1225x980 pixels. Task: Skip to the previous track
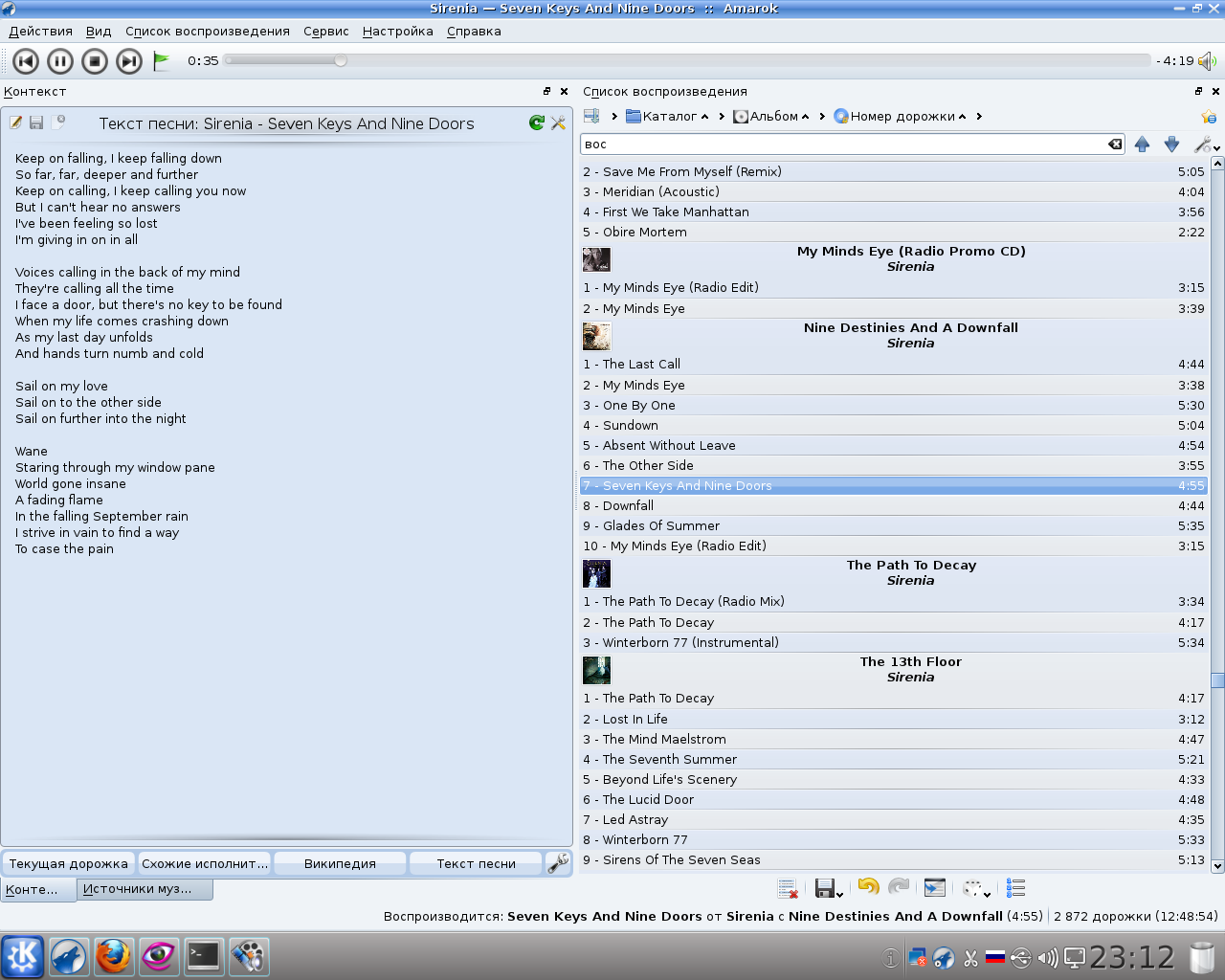point(26,61)
